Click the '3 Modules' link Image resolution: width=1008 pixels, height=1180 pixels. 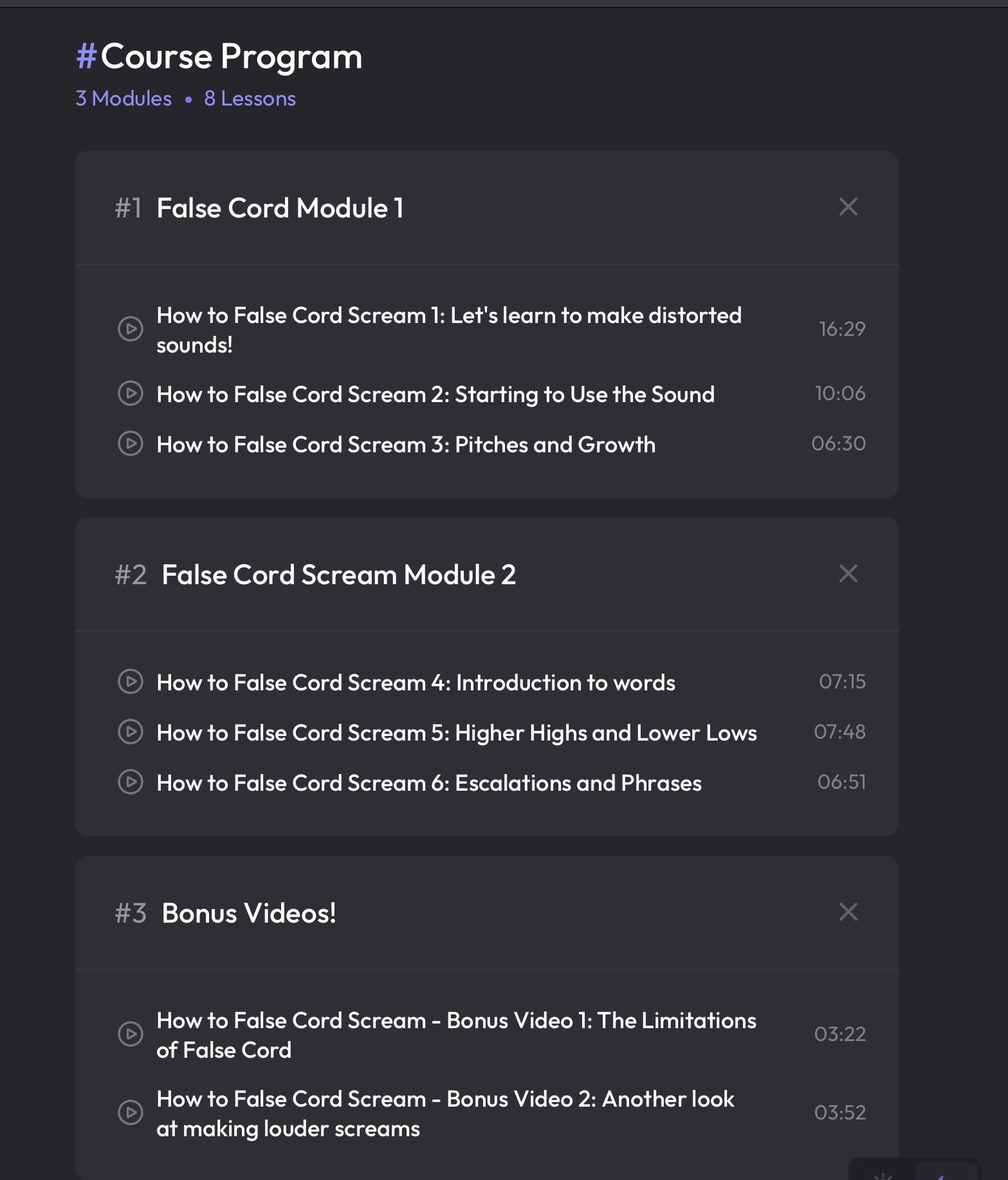click(x=123, y=98)
